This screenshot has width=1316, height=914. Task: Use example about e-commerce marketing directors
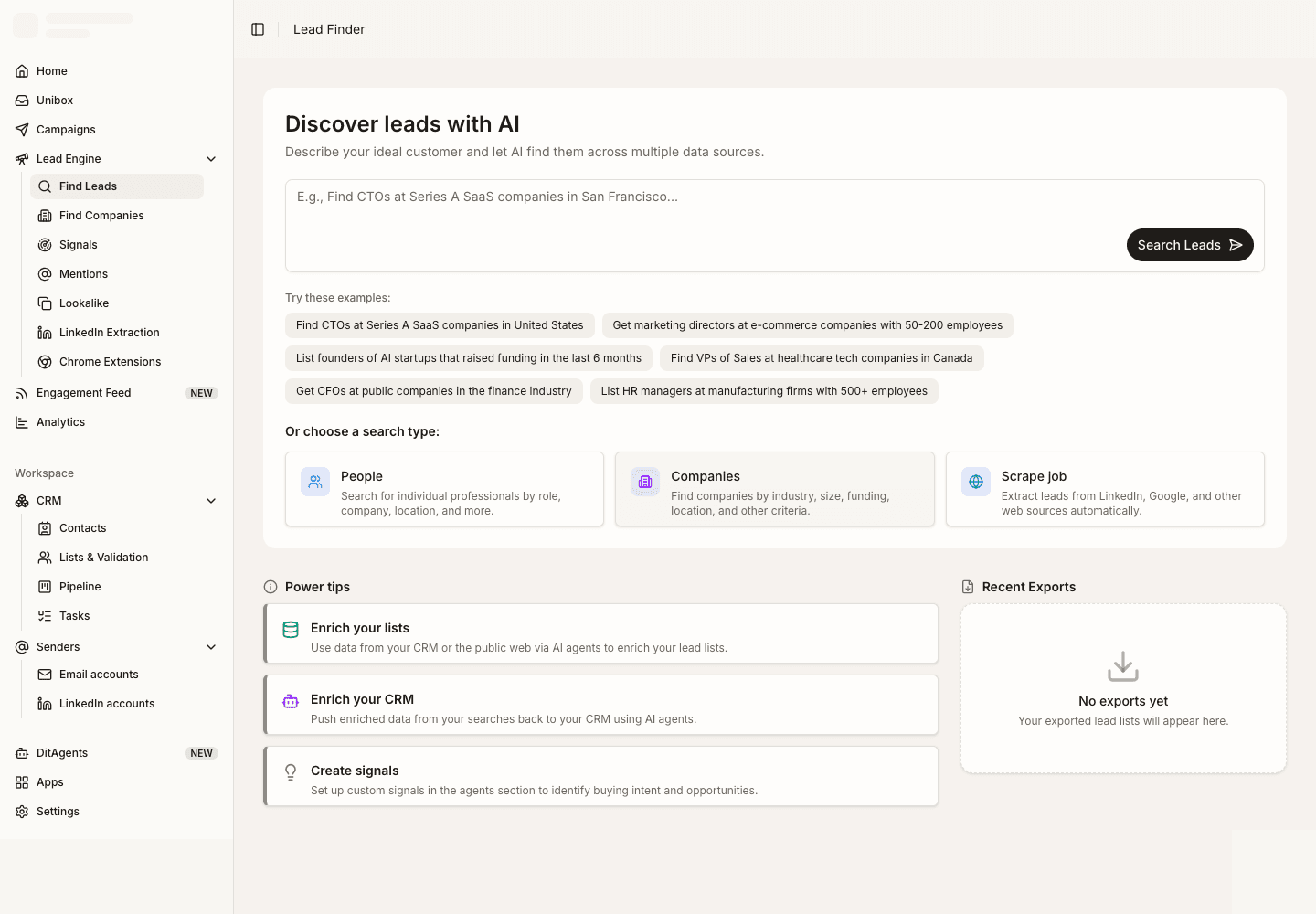(x=808, y=325)
